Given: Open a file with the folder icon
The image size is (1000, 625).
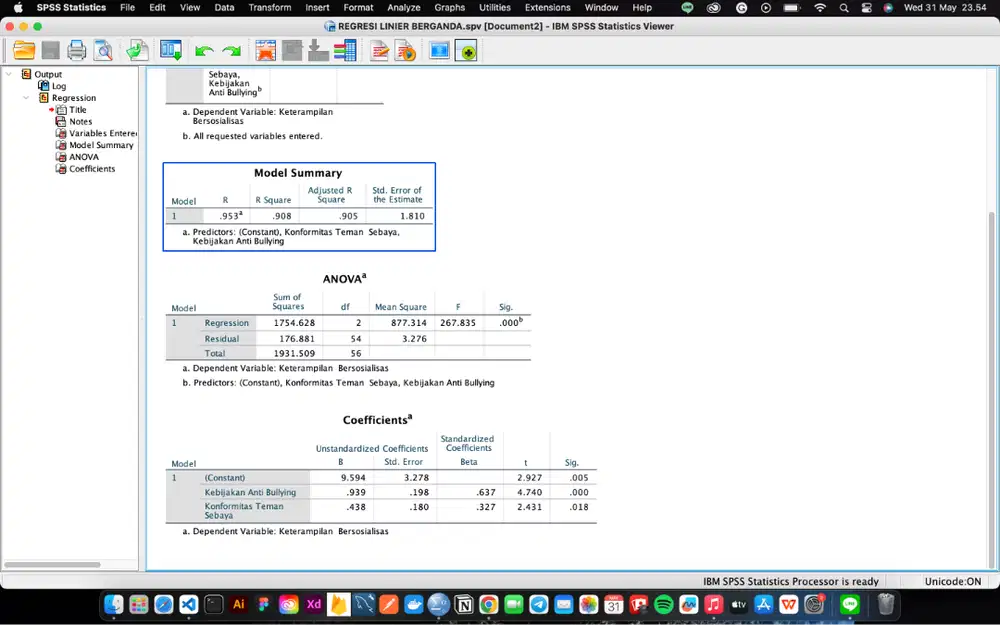Looking at the screenshot, I should point(24,50).
